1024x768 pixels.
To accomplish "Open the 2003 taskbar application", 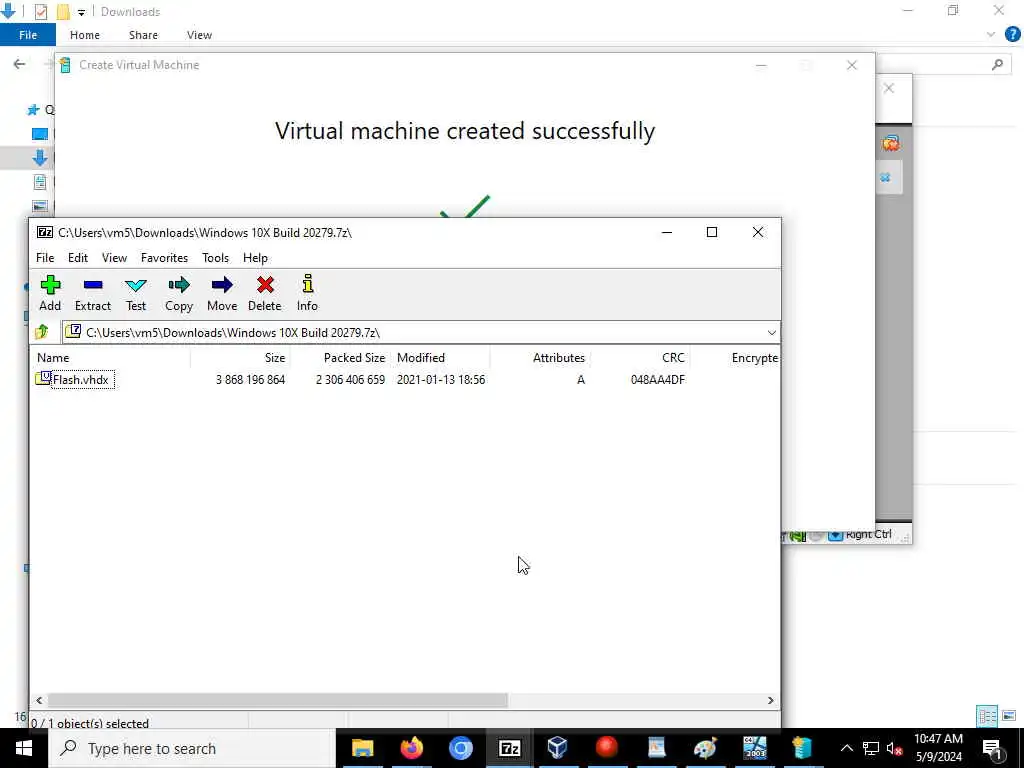I will 754,748.
